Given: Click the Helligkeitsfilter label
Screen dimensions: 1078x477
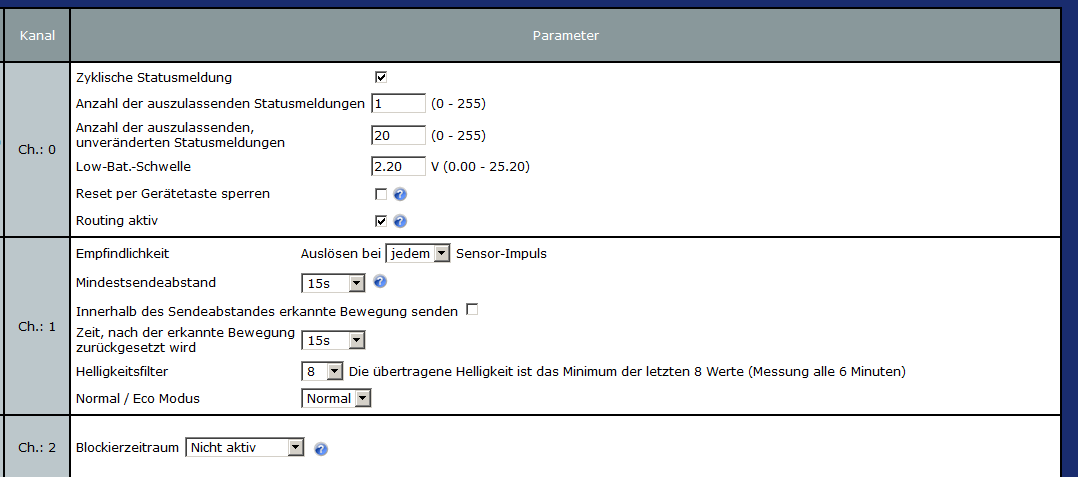Looking at the screenshot, I should 122,372.
